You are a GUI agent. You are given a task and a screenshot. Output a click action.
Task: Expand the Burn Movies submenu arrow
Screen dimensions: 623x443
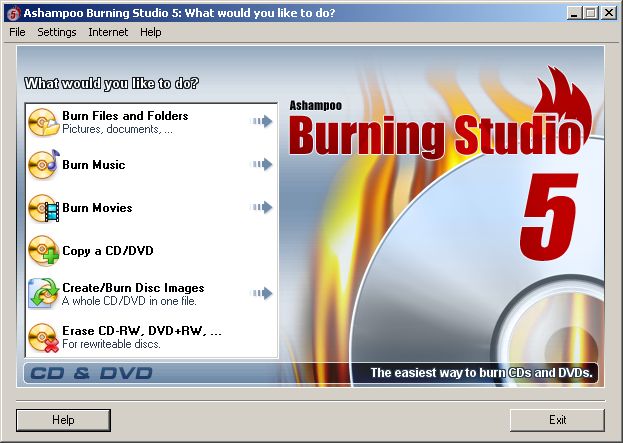coord(261,207)
